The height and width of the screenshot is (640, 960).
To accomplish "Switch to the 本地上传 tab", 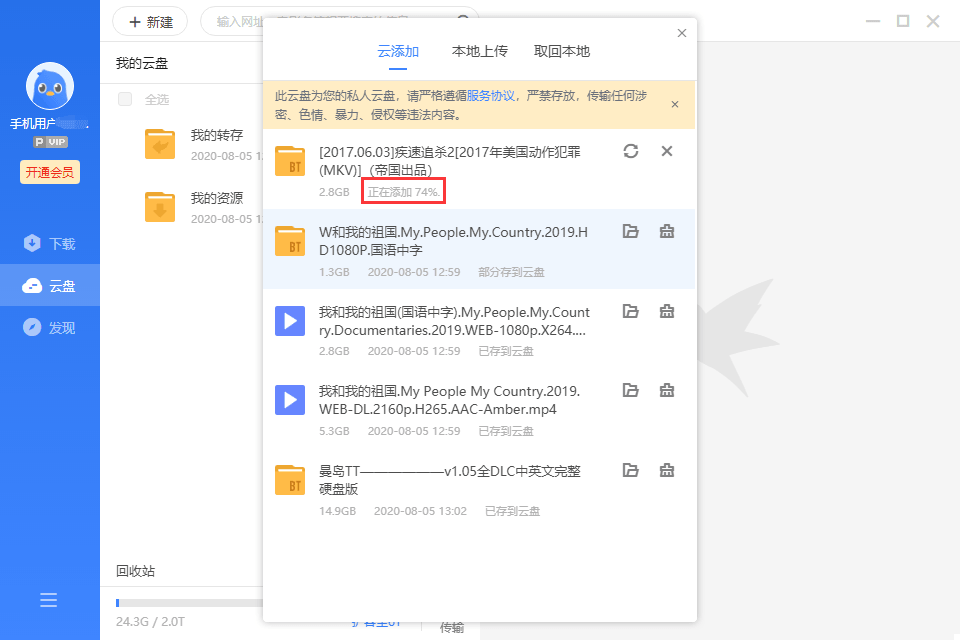I will pyautogui.click(x=480, y=51).
